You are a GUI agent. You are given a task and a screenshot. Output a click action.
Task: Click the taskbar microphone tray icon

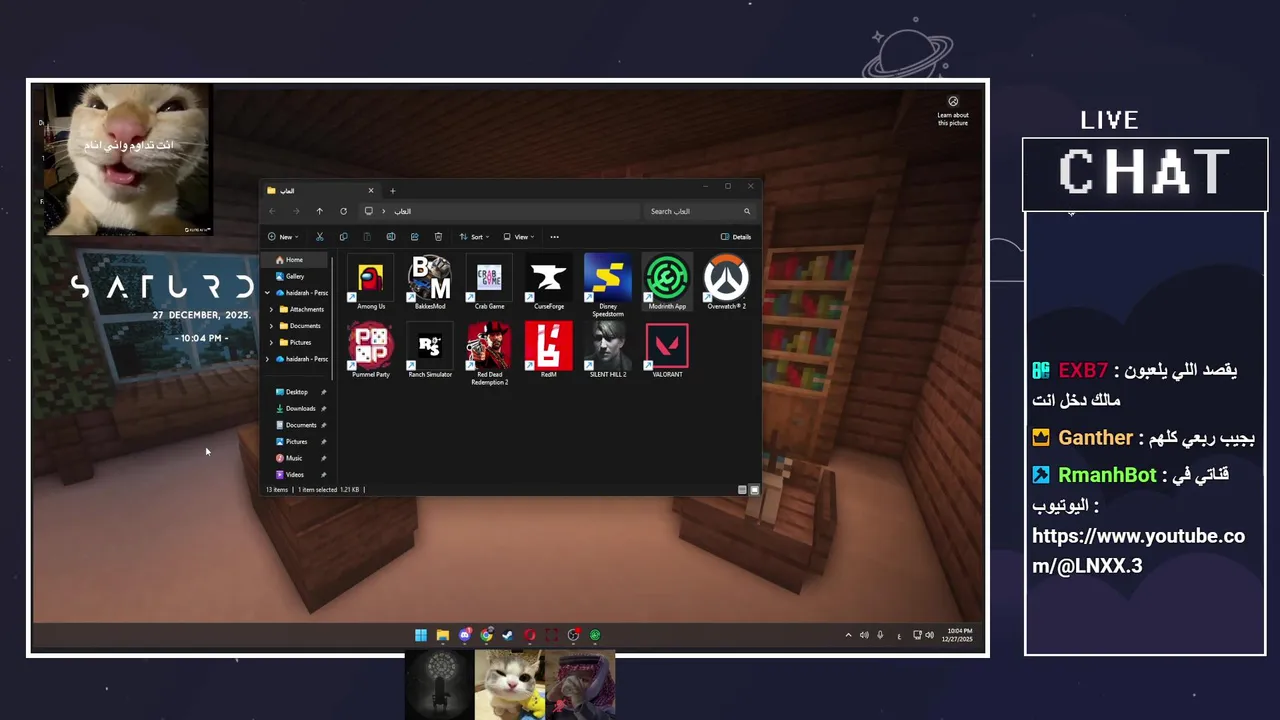[x=880, y=635]
